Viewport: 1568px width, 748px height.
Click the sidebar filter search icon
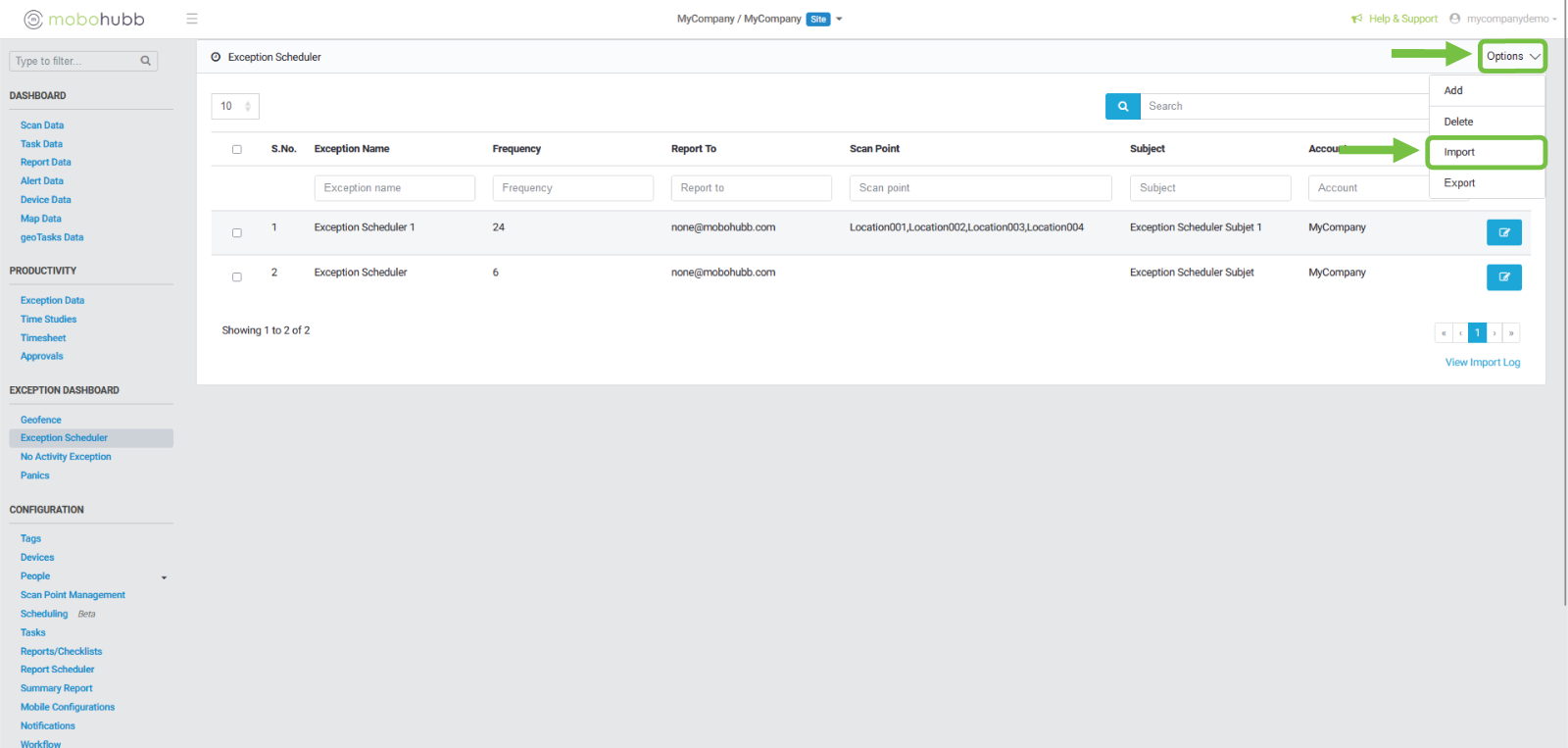point(146,61)
